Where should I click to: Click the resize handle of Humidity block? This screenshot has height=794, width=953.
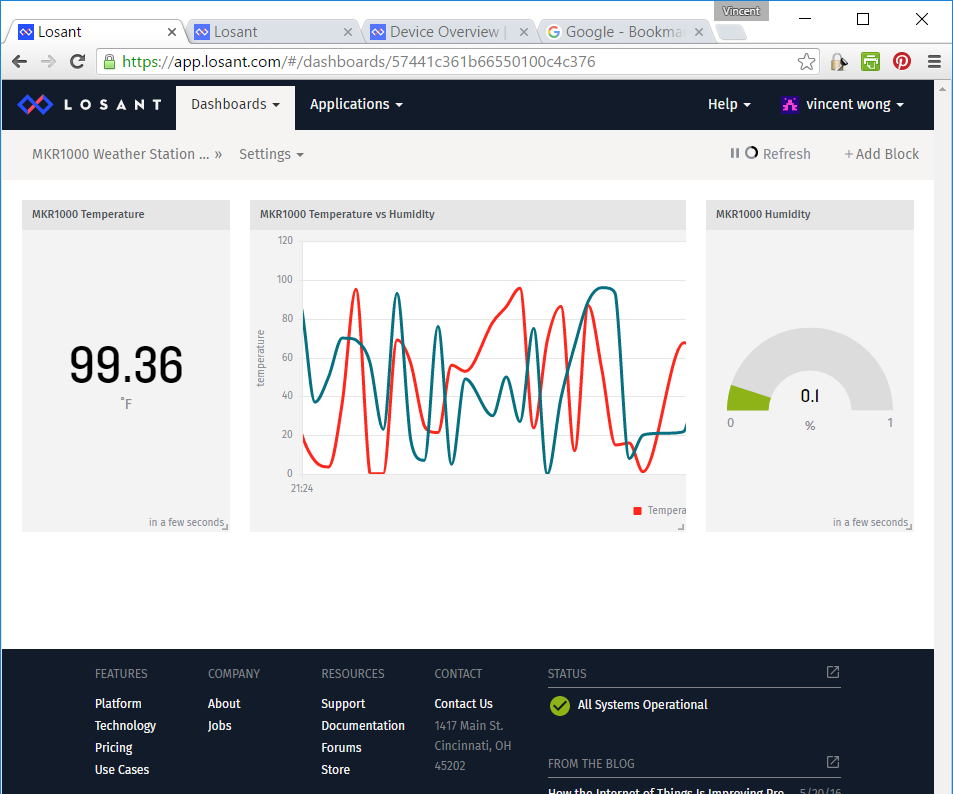pyautogui.click(x=909, y=527)
